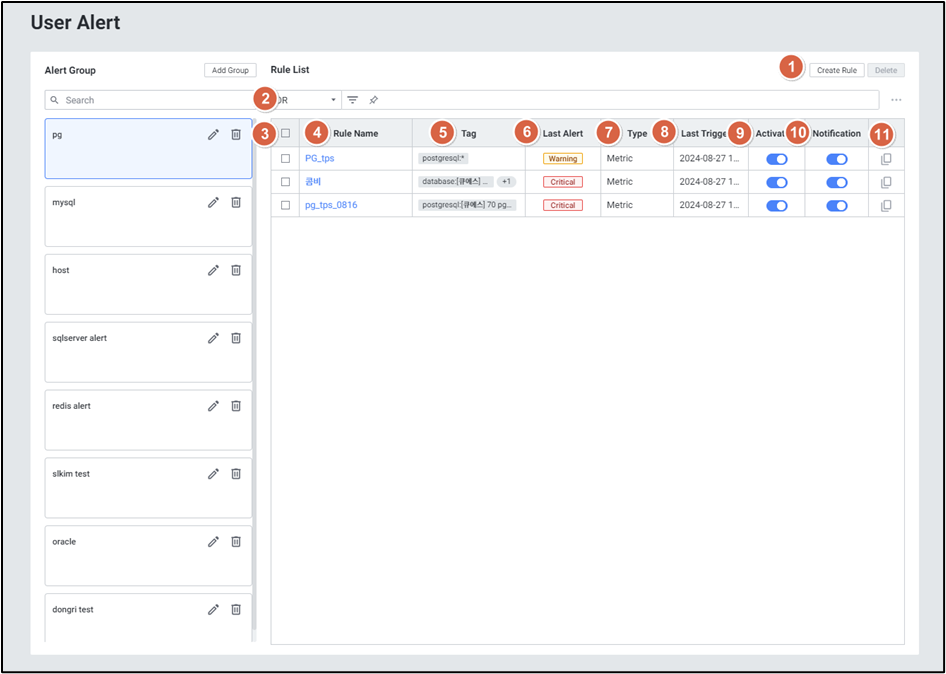Edit the oracle alert group
This screenshot has width=946, height=674.
[213, 542]
